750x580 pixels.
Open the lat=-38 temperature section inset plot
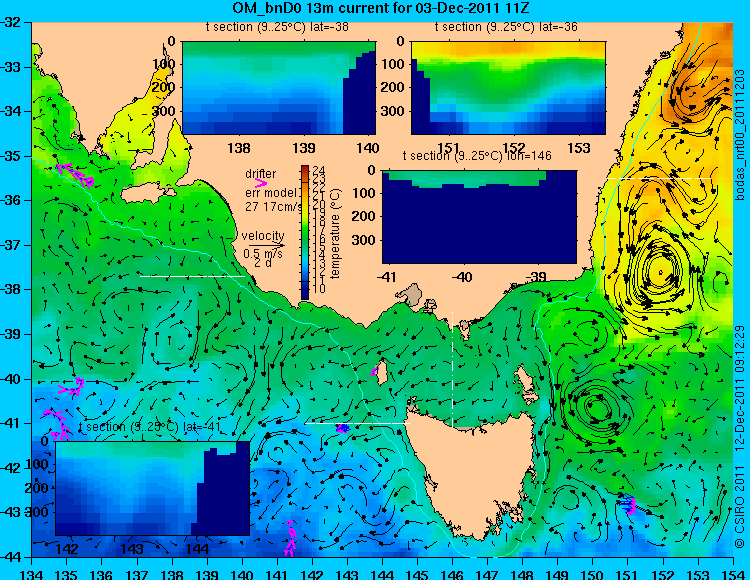tap(279, 88)
